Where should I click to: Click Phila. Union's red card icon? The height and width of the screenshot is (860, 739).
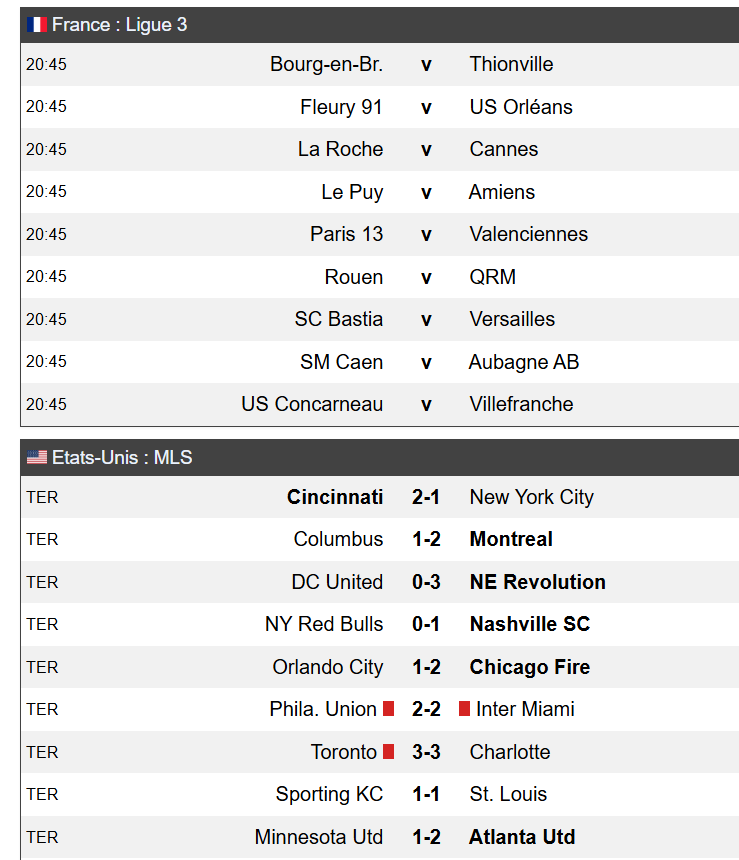click(x=388, y=709)
